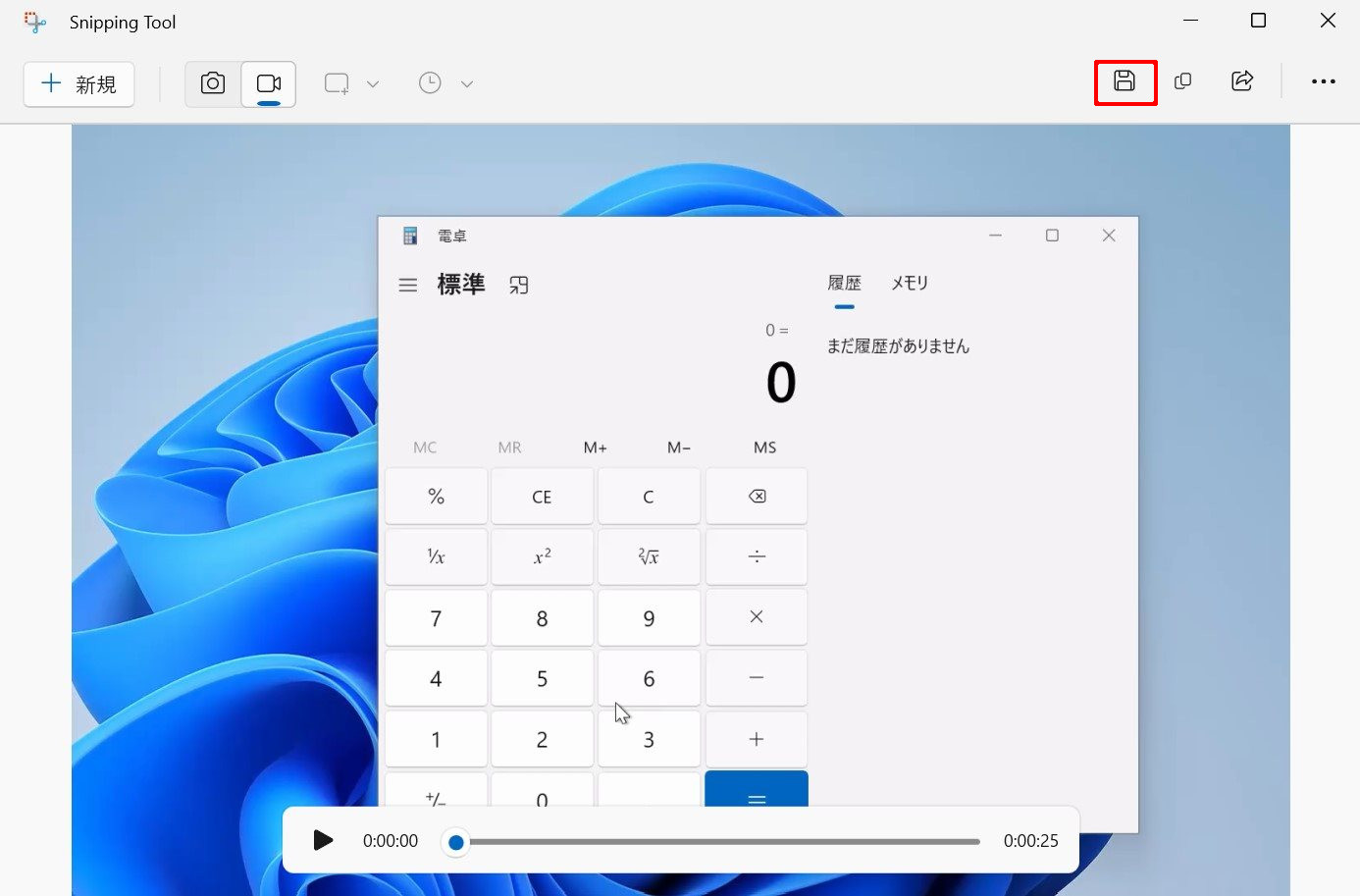Click the メモリ tab in recorded calculator

pos(909,283)
